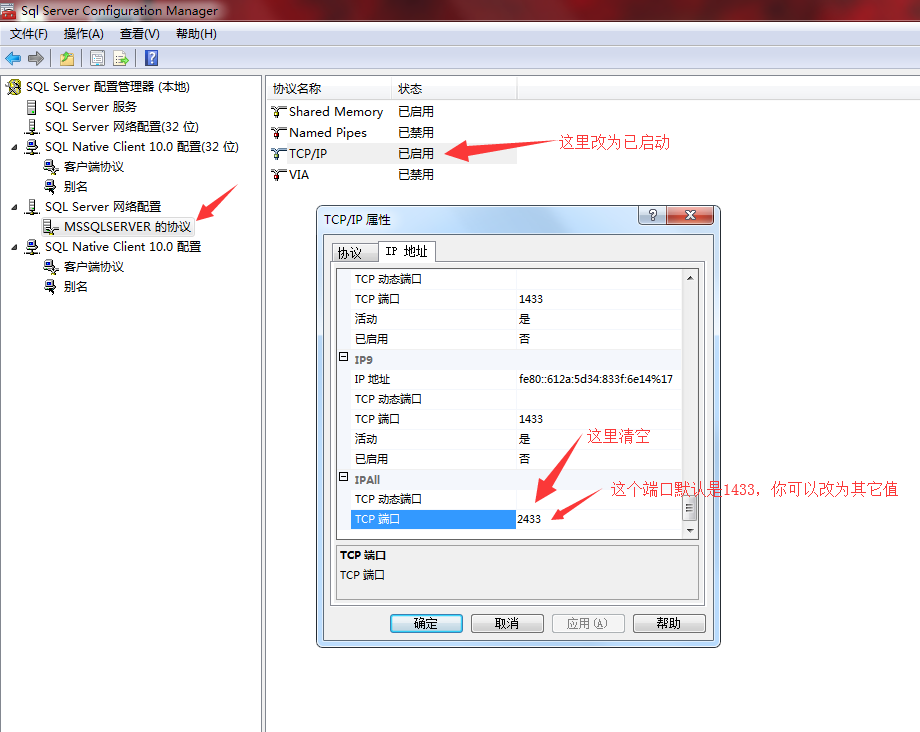Select the Named Pipes protocol row
920x732 pixels.
click(x=393, y=133)
